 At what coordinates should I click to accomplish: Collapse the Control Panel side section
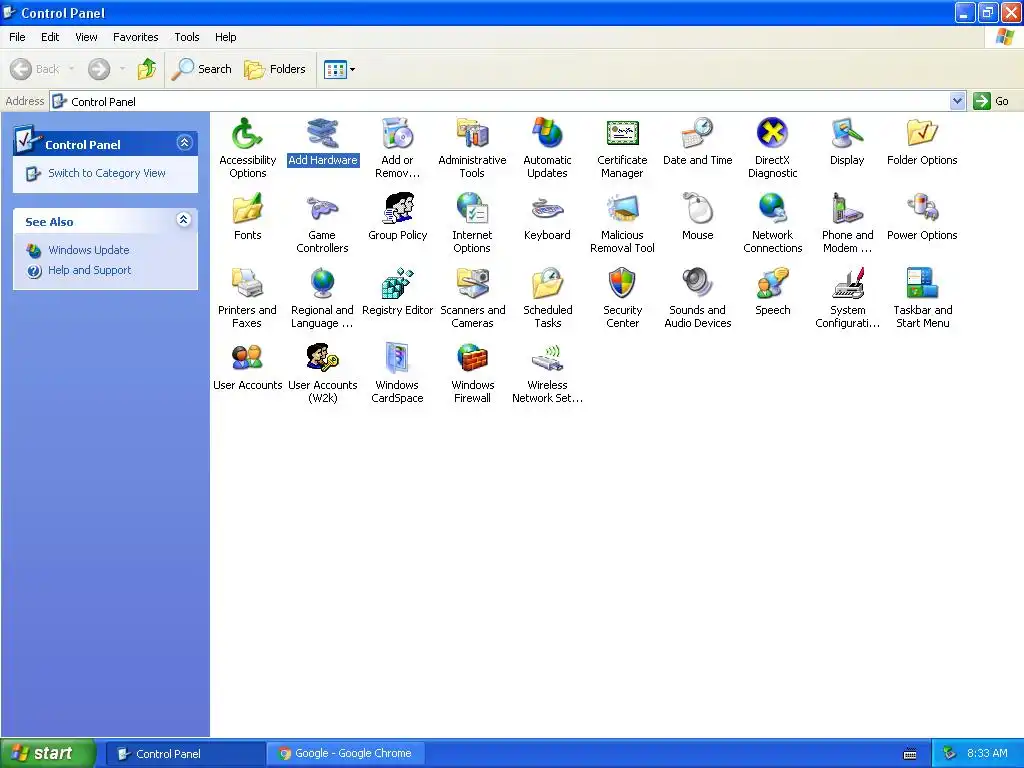pyautogui.click(x=184, y=143)
